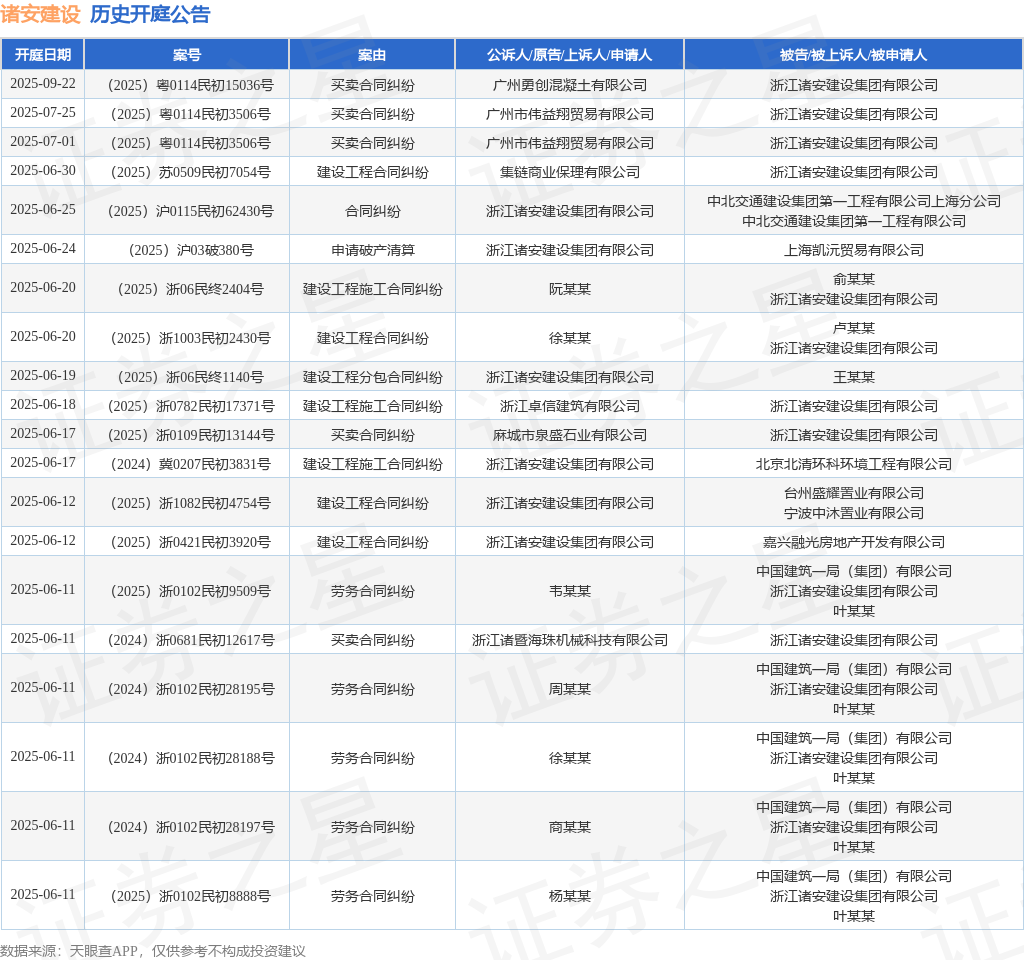Click plaintiff 麻城市泉盛石业有限公司
Image resolution: width=1024 pixels, height=960 pixels.
click(569, 435)
